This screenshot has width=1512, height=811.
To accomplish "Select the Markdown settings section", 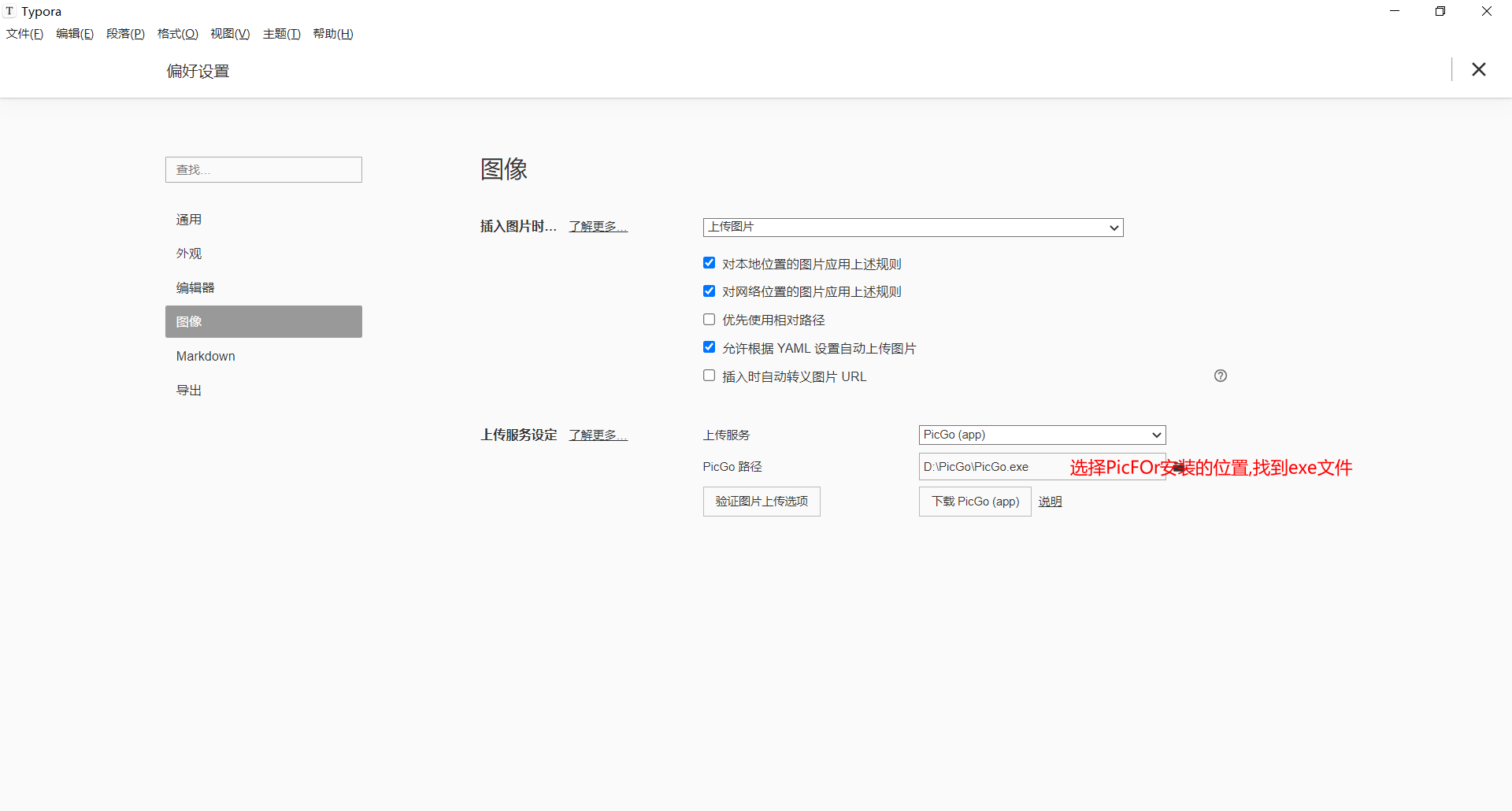I will pos(206,356).
